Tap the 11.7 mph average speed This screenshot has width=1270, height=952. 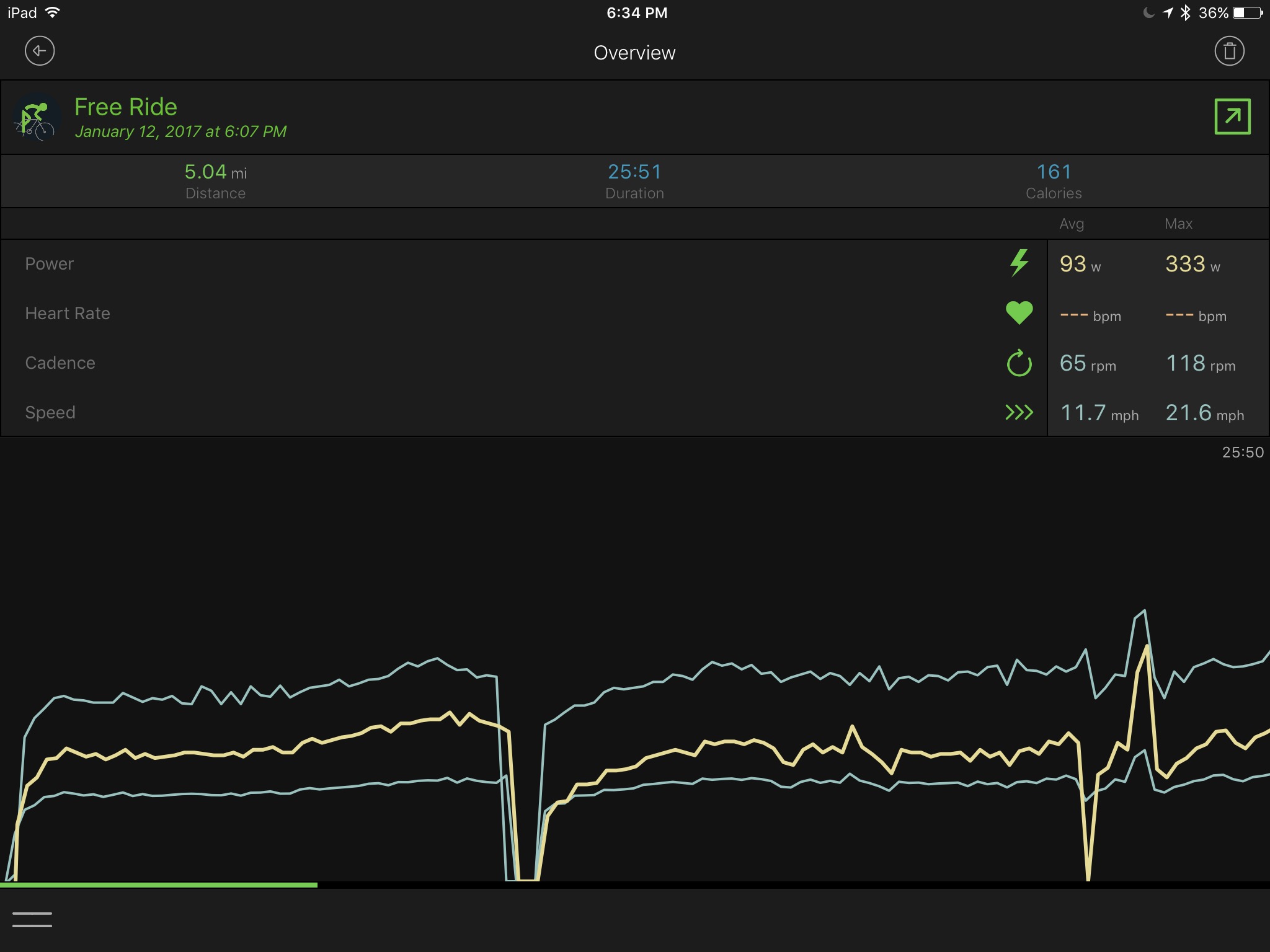coord(1099,413)
